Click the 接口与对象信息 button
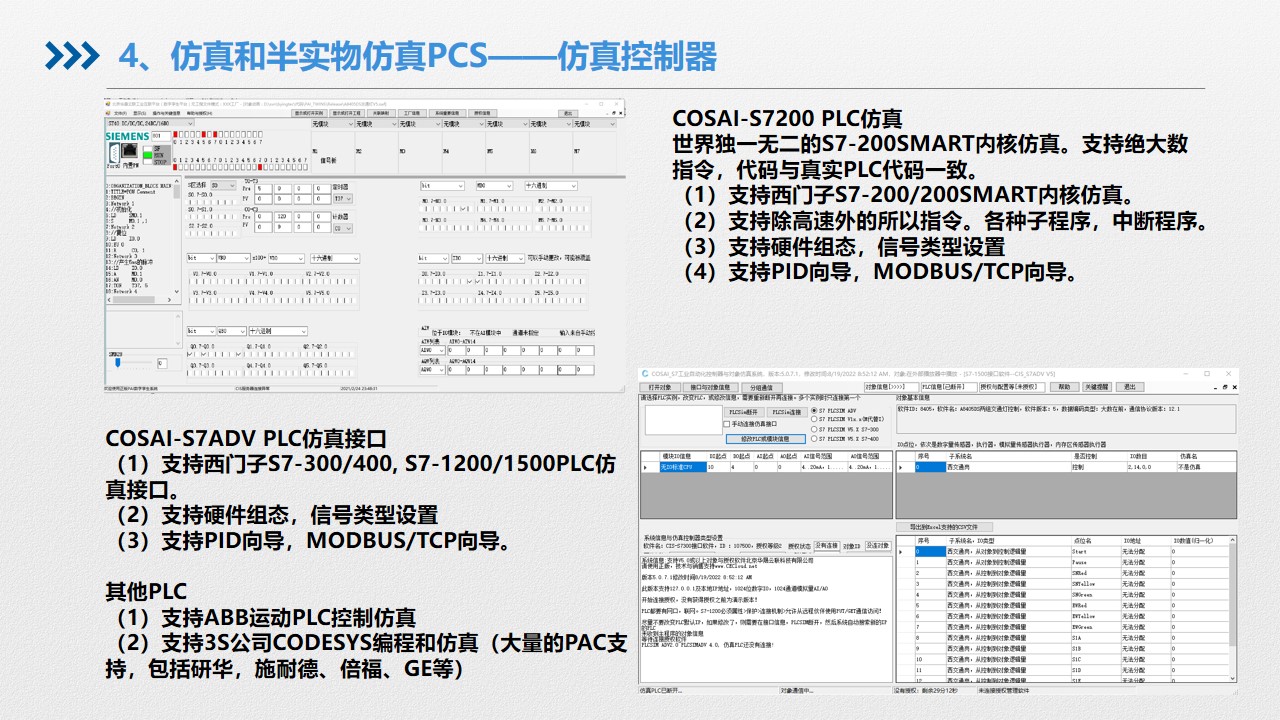Image resolution: width=1280 pixels, height=720 pixels. (710, 387)
